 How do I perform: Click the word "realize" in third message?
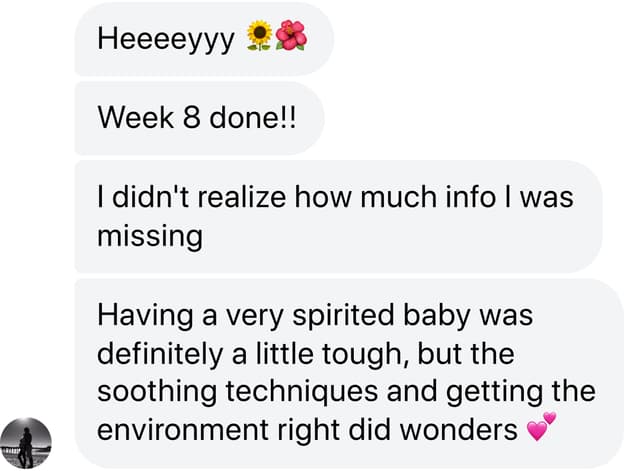pos(238,196)
